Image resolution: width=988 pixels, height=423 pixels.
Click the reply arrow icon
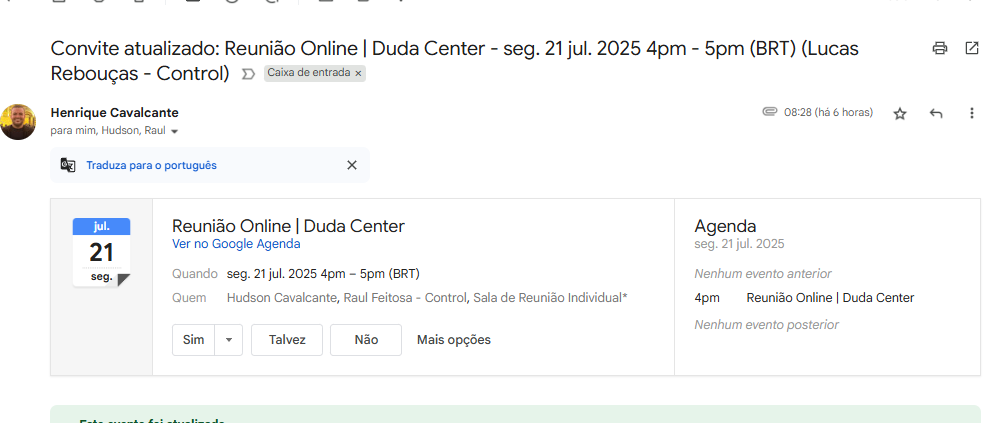click(x=936, y=114)
